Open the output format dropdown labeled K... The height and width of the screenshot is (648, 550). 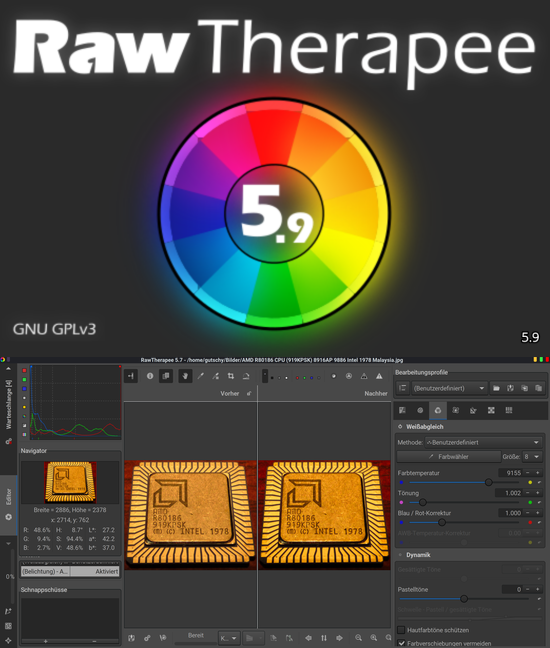coord(229,638)
